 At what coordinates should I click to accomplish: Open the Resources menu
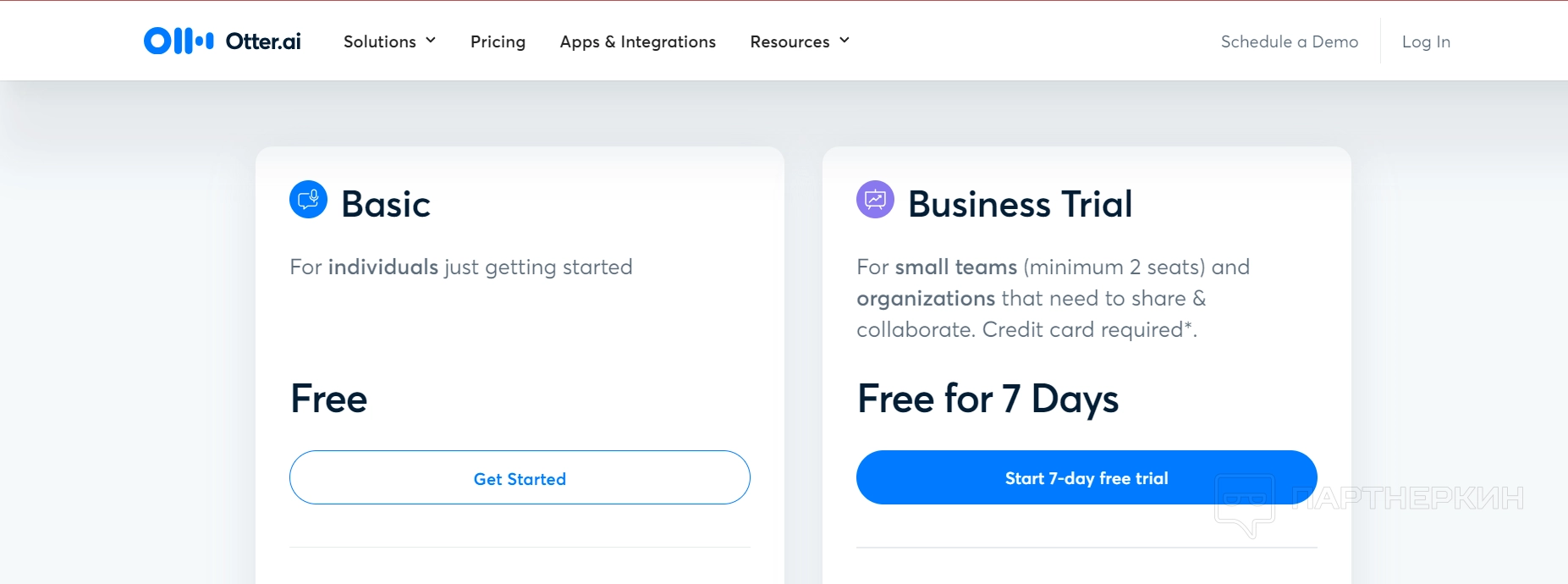pos(800,41)
